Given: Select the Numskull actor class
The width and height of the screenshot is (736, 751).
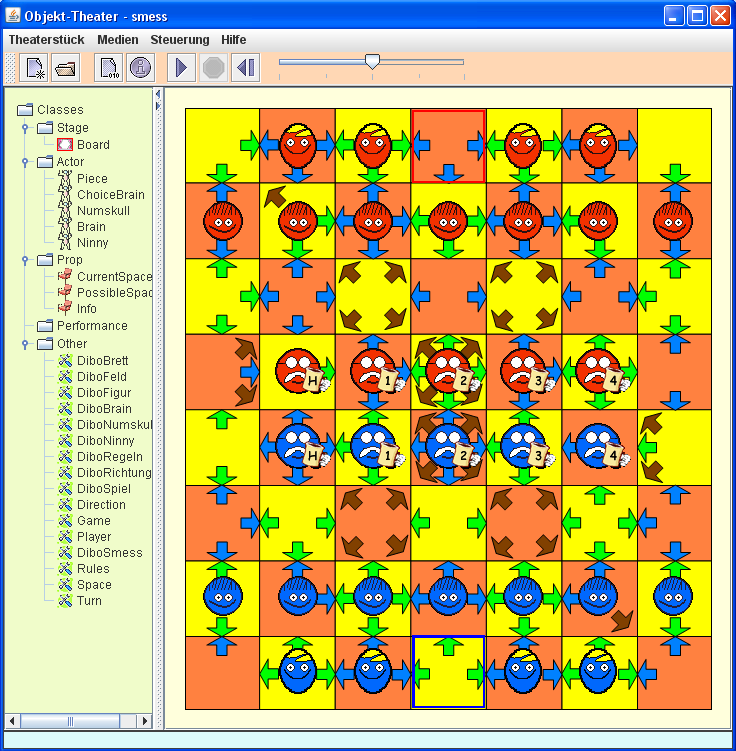Looking at the screenshot, I should coord(103,211).
